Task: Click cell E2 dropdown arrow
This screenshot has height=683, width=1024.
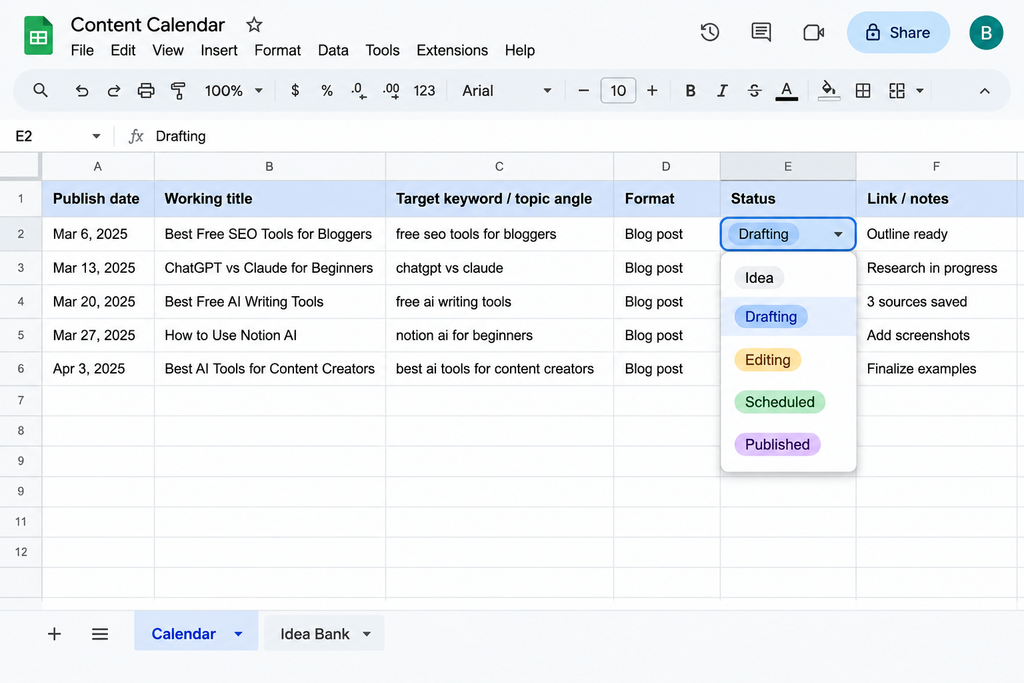Action: 838,234
